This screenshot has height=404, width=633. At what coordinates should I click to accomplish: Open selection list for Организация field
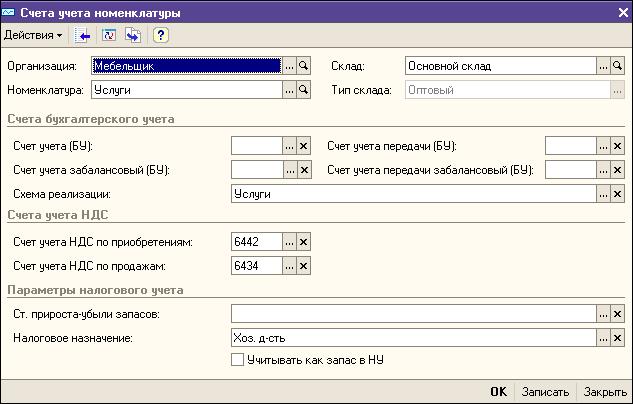pos(289,66)
